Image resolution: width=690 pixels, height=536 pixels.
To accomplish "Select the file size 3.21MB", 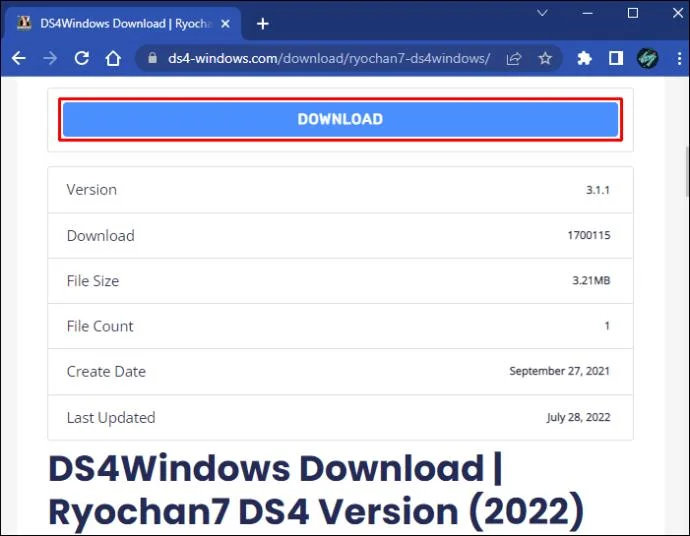I will coord(591,280).
